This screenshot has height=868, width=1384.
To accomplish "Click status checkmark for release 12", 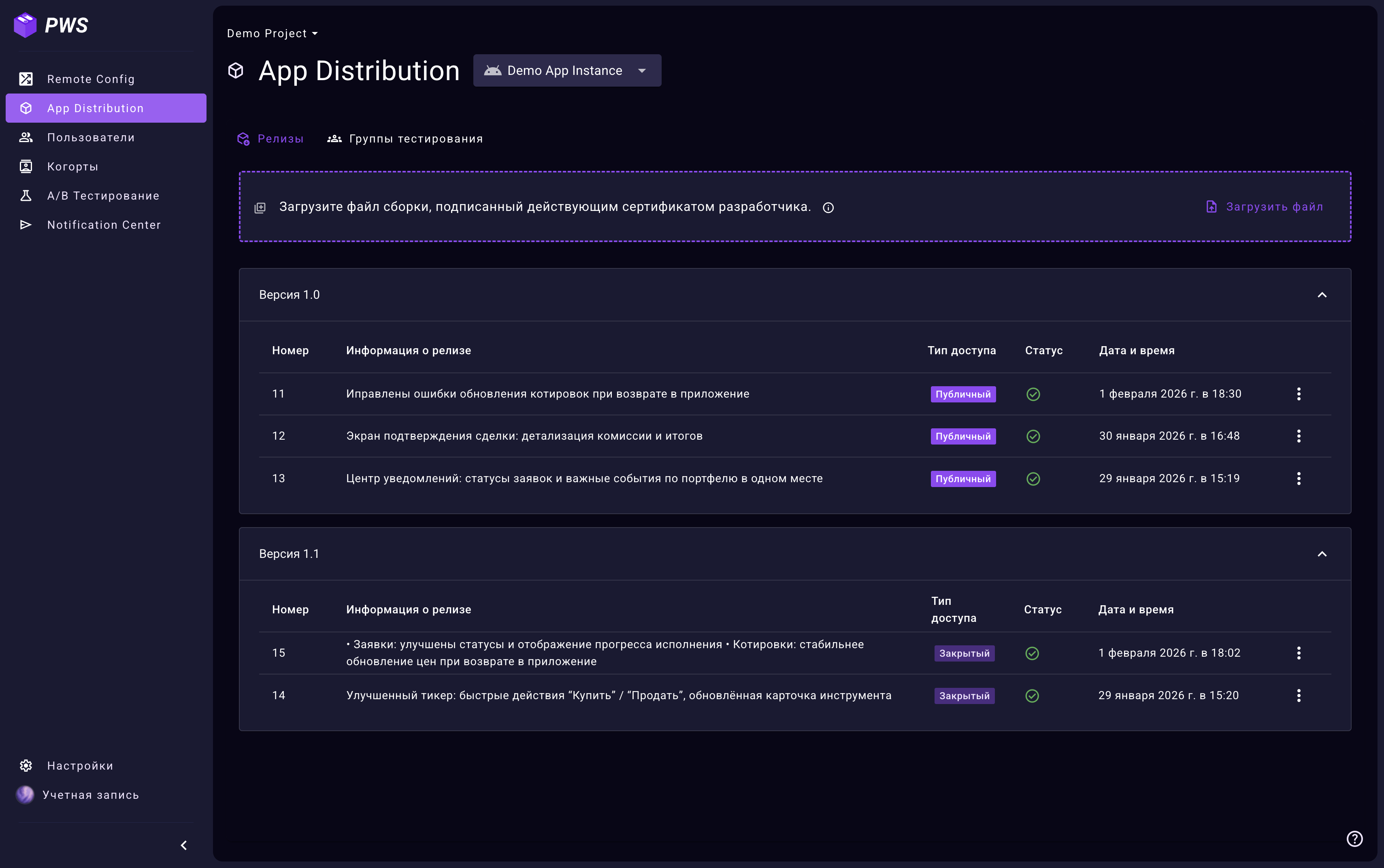I will (1033, 436).
